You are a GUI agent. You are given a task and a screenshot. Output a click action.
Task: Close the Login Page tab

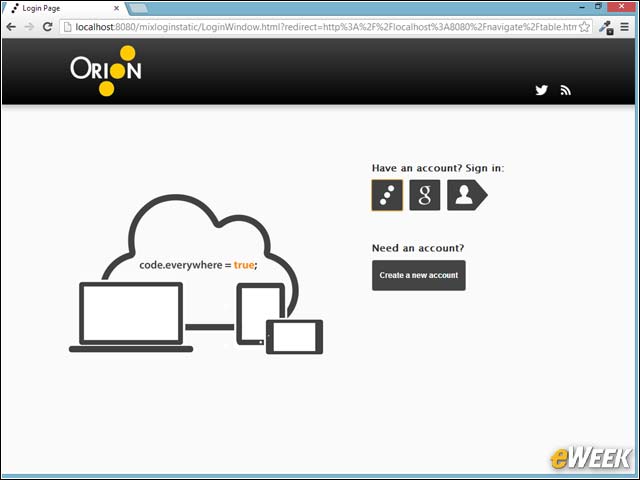(x=116, y=8)
